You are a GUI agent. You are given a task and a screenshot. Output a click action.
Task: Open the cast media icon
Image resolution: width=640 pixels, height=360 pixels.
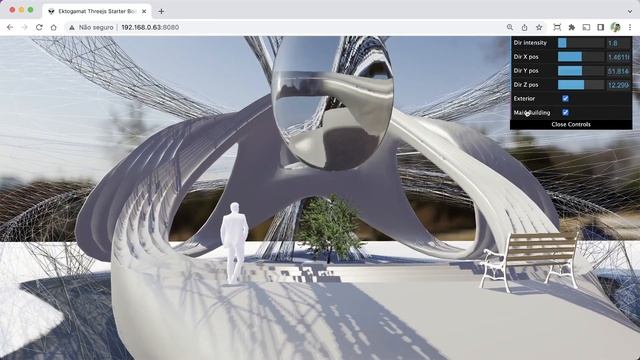[x=586, y=27]
